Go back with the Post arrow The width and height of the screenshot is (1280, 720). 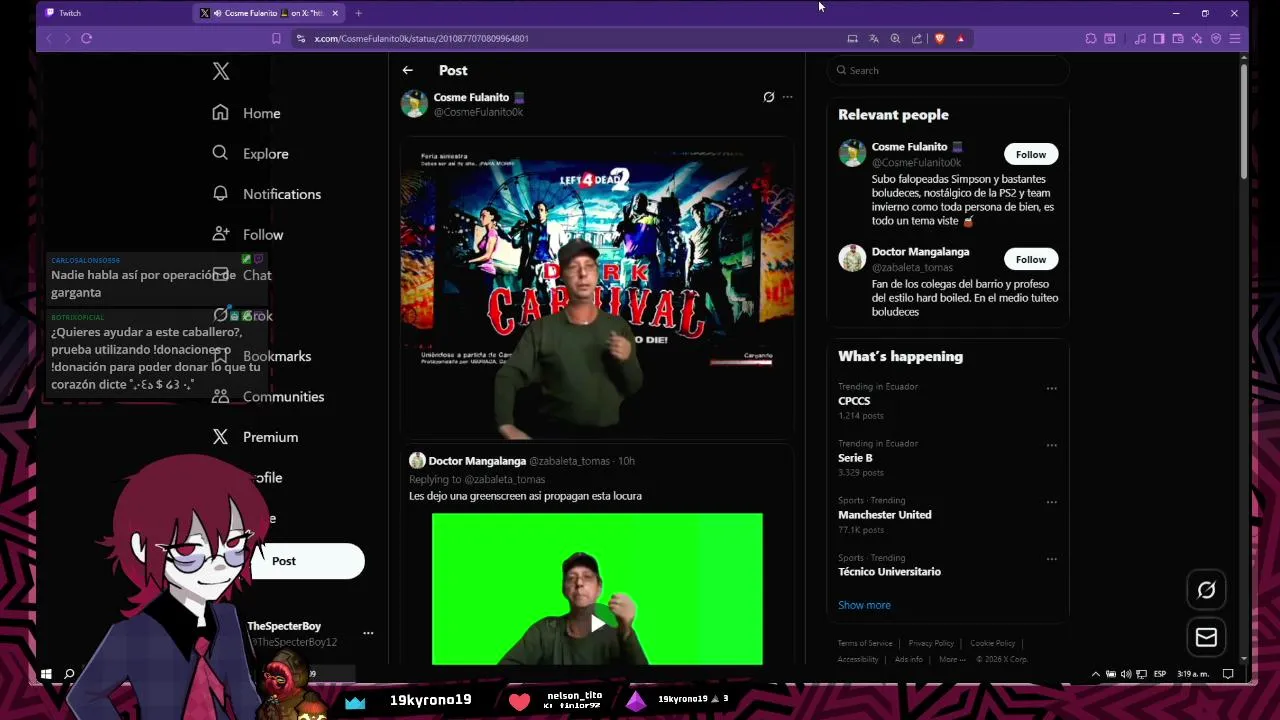(408, 70)
